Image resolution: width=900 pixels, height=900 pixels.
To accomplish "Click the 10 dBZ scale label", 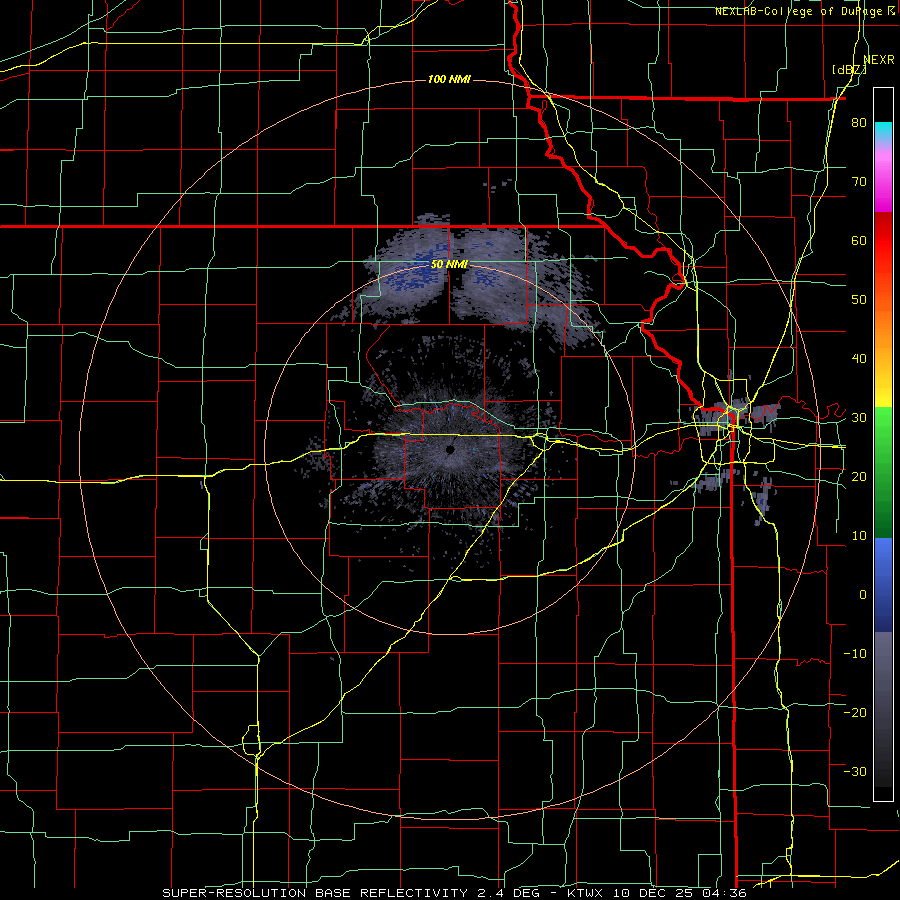I will tap(859, 536).
